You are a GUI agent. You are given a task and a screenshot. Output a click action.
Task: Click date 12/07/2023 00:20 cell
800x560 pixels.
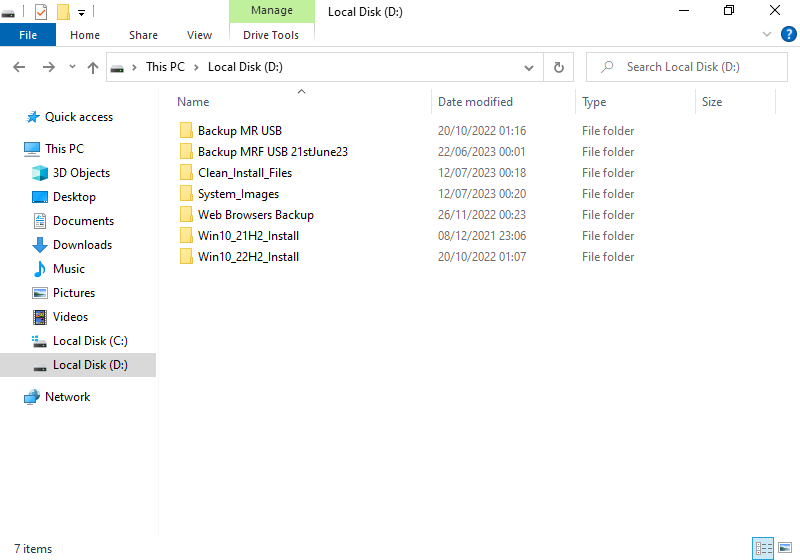(x=482, y=193)
